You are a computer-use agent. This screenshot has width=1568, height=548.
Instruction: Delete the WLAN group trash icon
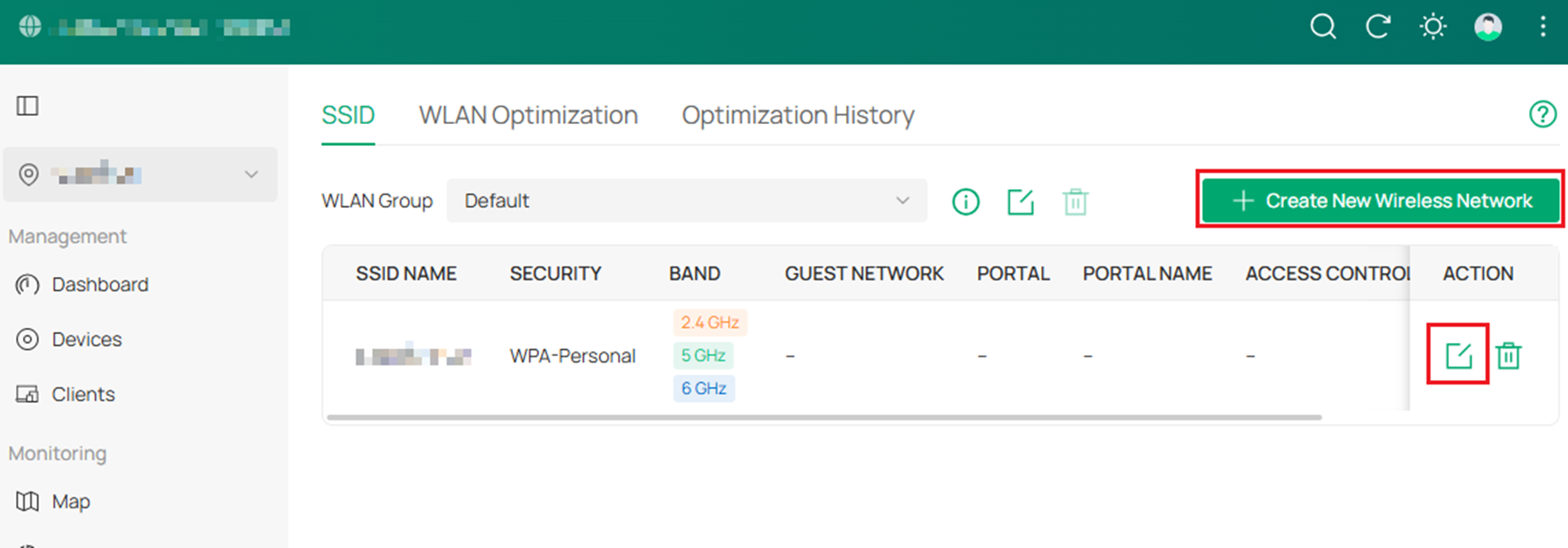pyautogui.click(x=1075, y=201)
